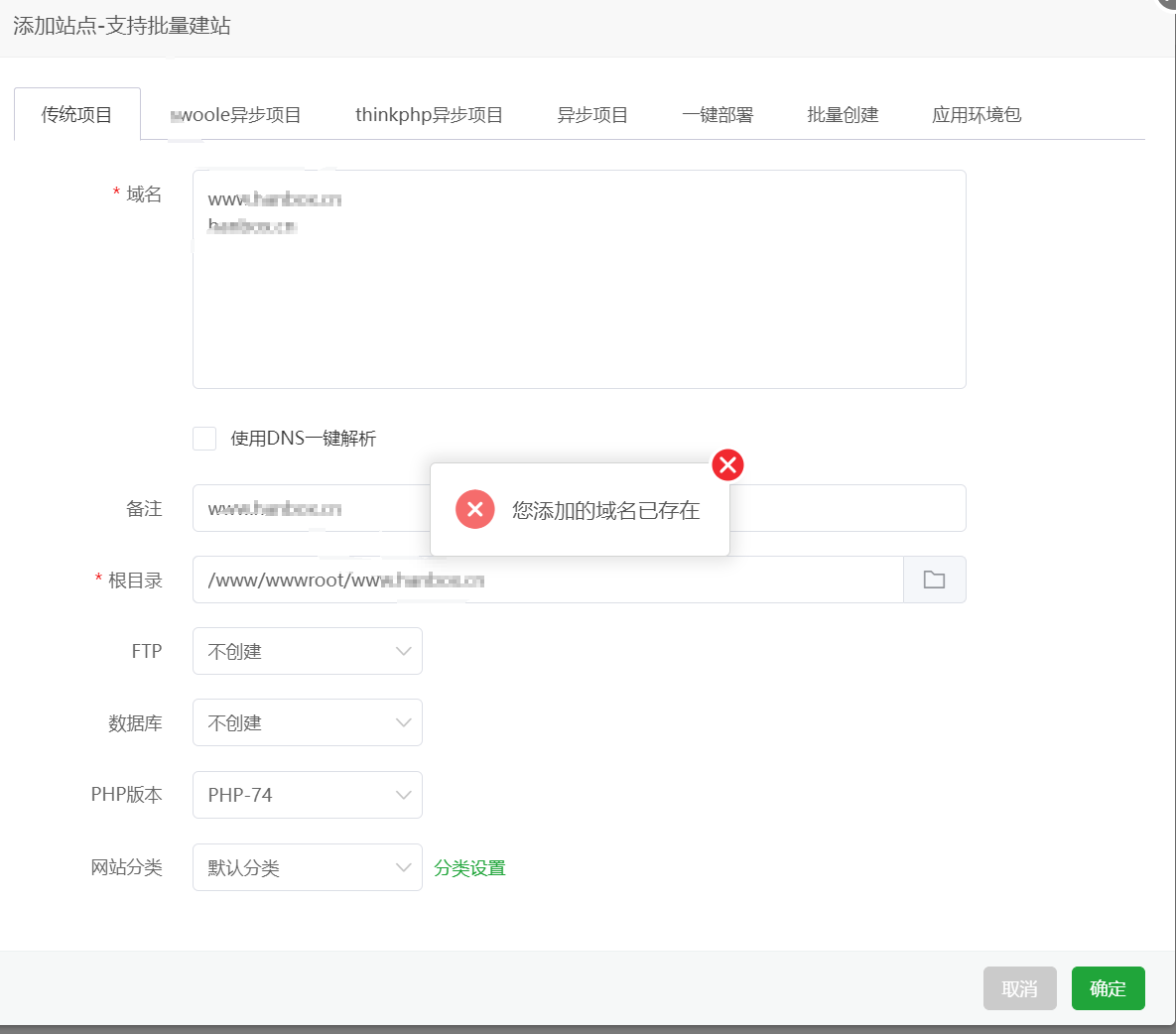1176x1034 pixels.
Task: Click the red error icon in the popup
Action: click(x=474, y=510)
